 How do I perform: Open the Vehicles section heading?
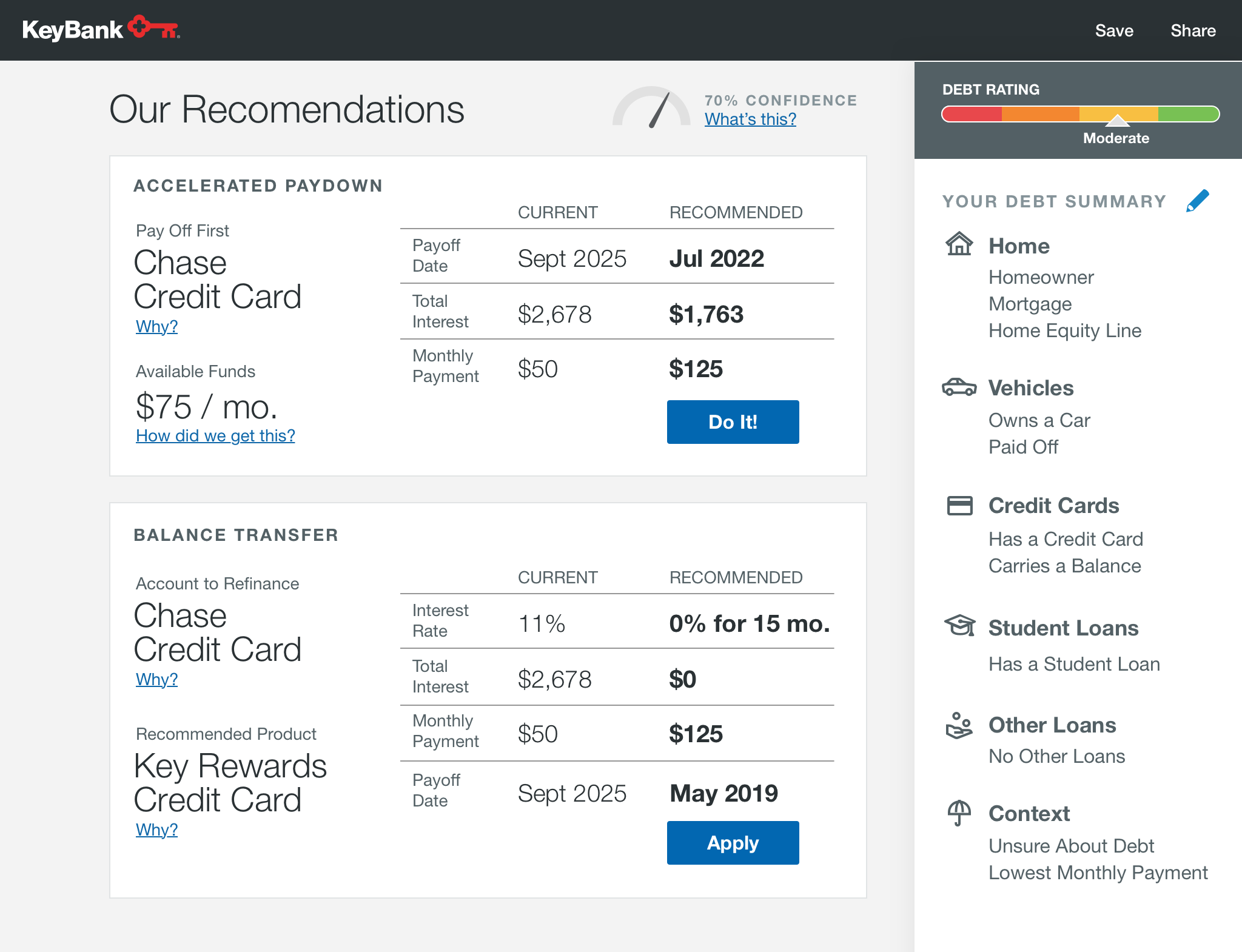point(1031,387)
